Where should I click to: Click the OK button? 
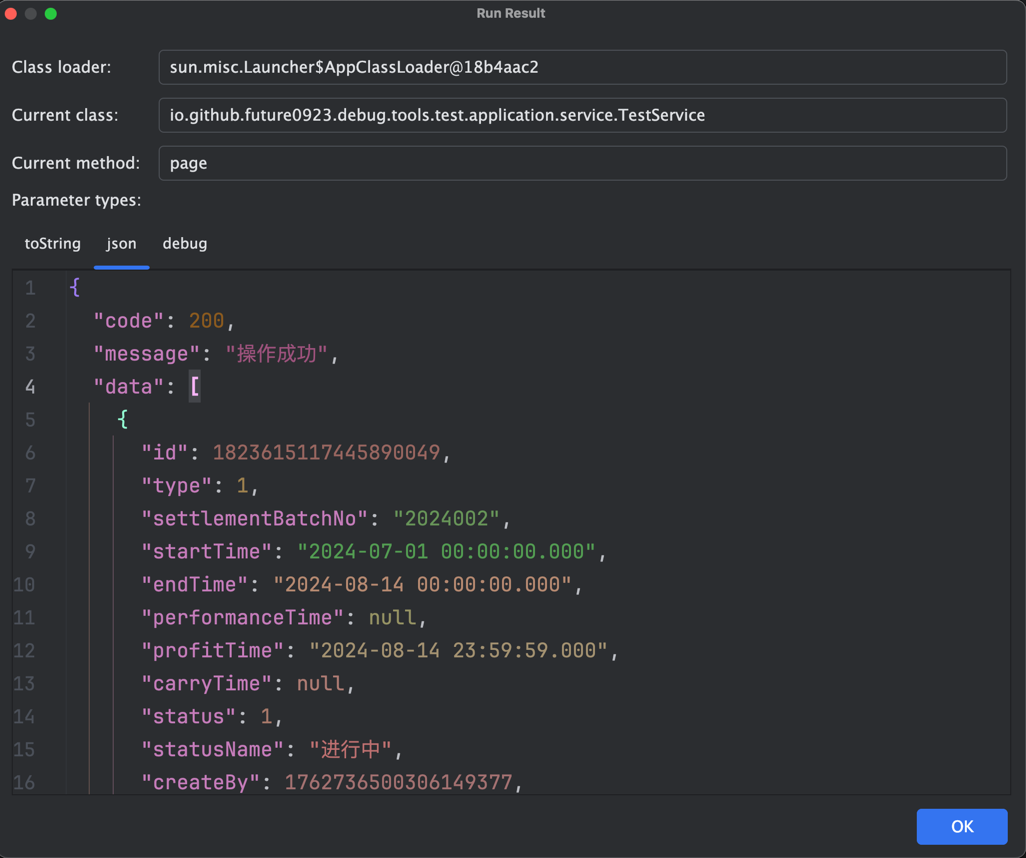[x=962, y=827]
